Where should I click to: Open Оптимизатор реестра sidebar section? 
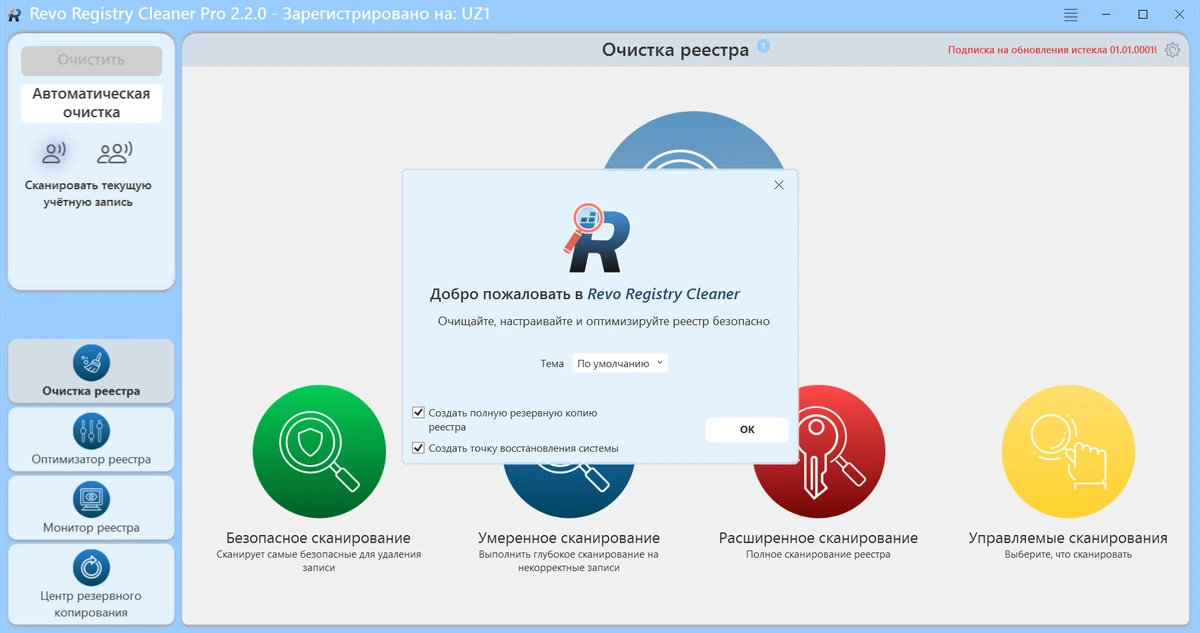91,439
